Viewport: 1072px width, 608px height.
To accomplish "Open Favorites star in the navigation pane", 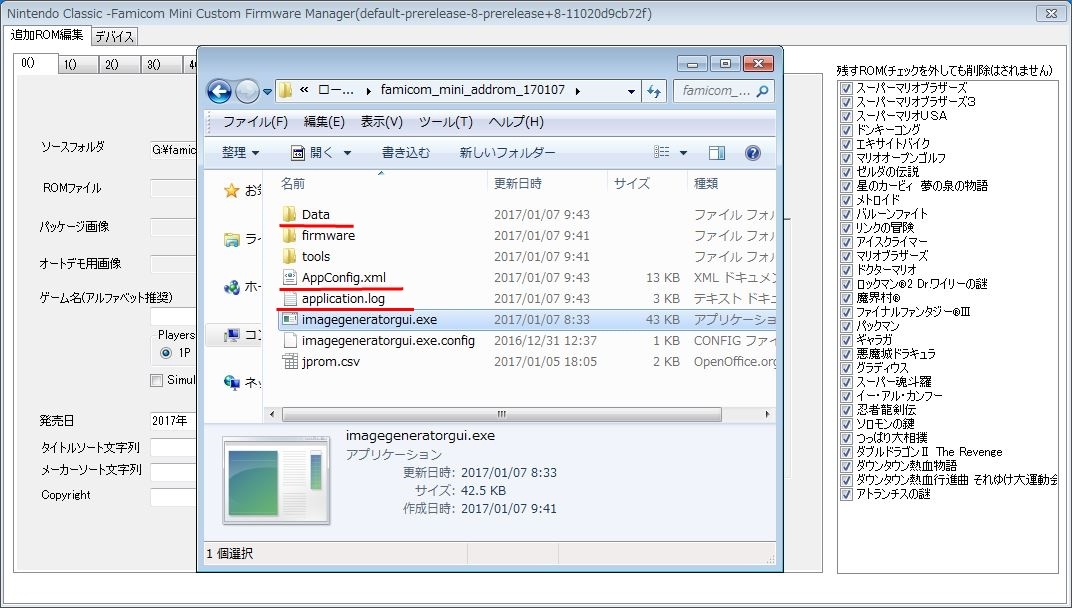I will click(x=232, y=190).
